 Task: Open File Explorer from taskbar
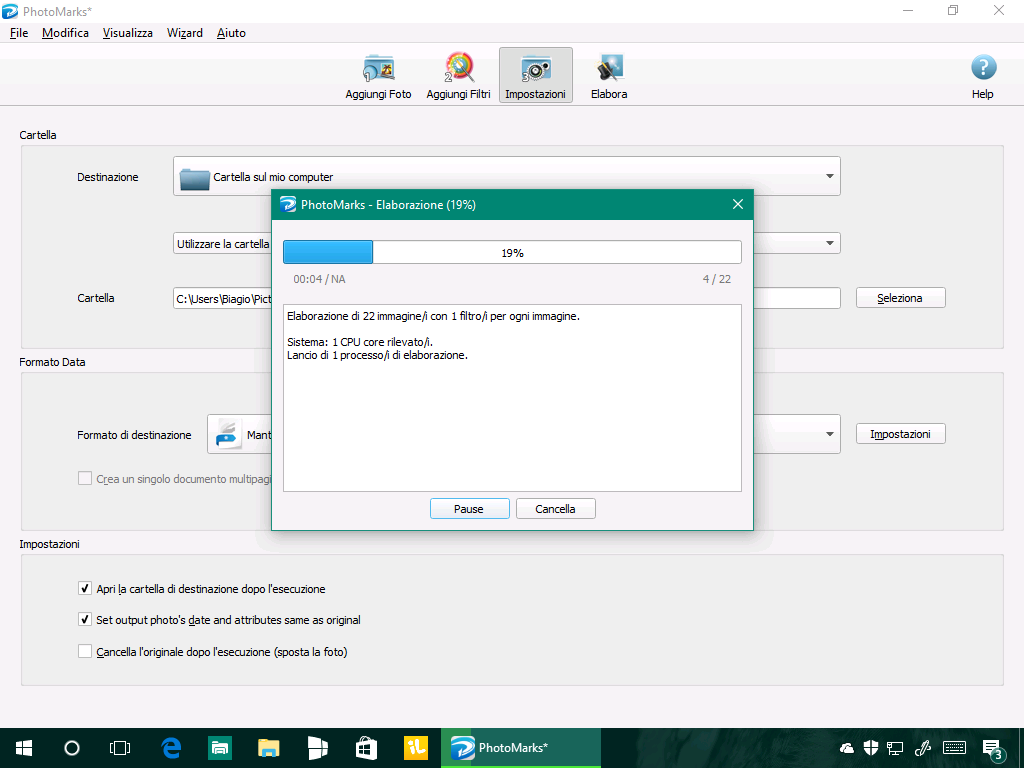268,748
